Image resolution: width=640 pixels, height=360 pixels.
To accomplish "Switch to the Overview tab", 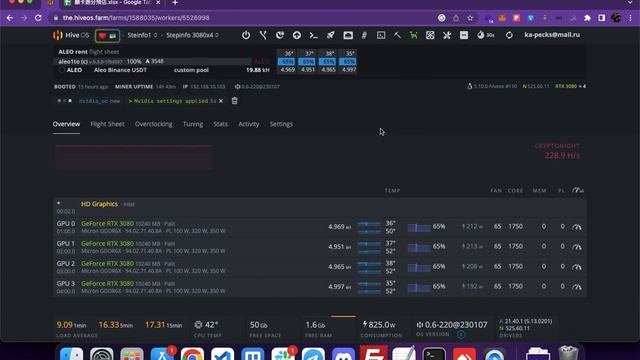I will pos(66,124).
